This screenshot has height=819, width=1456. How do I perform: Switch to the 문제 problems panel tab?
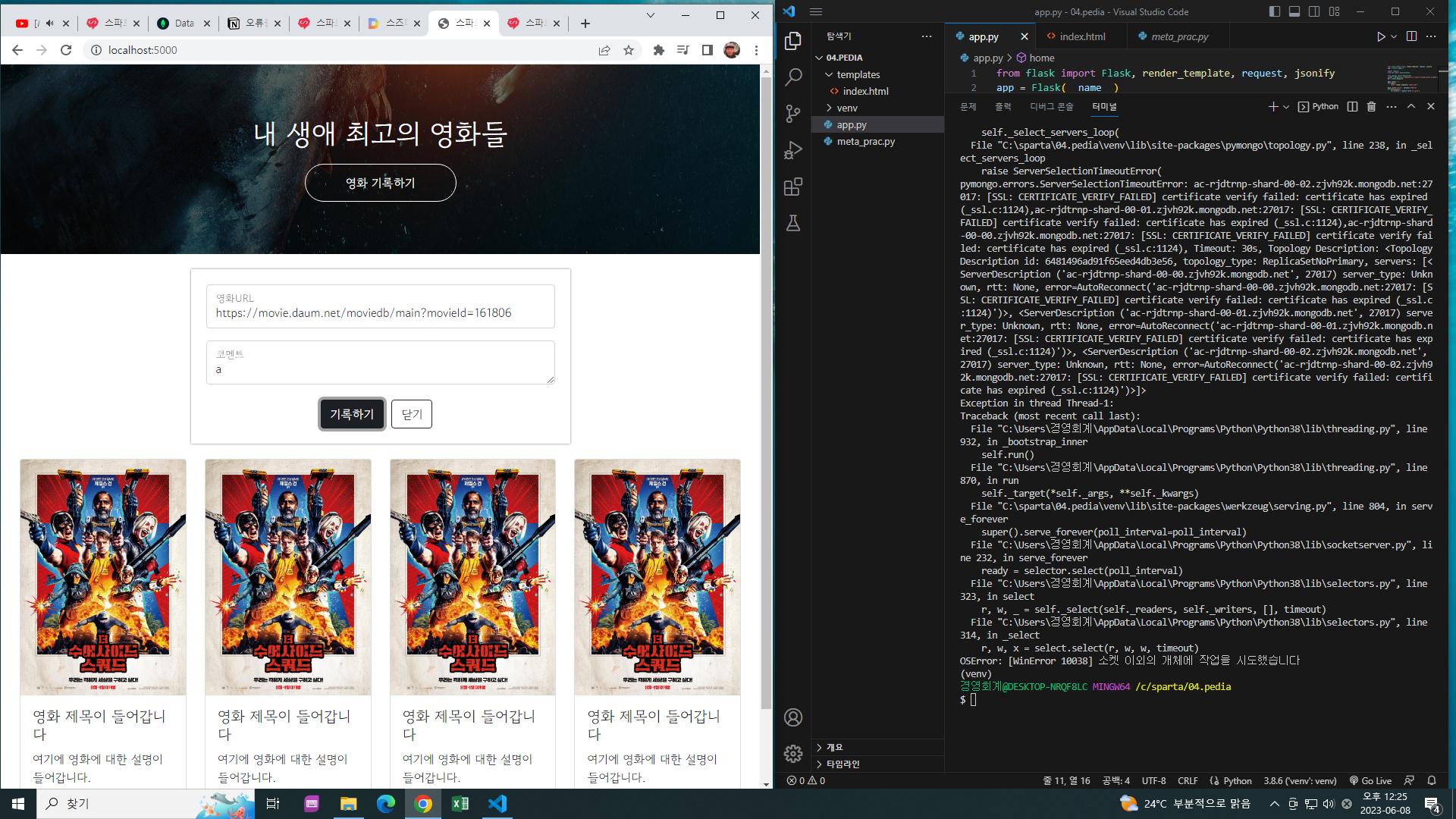[968, 107]
